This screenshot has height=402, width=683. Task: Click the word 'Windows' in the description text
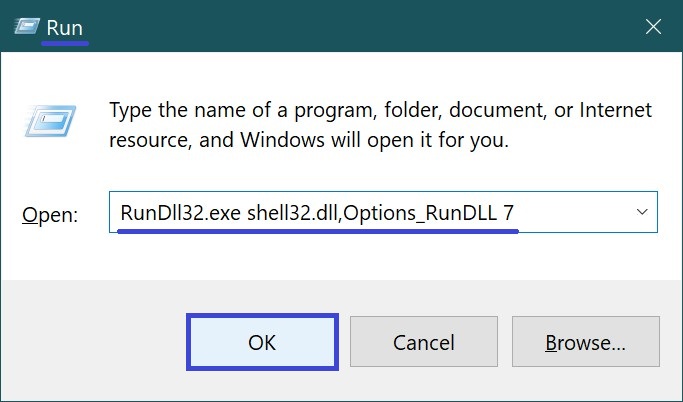pos(282,140)
